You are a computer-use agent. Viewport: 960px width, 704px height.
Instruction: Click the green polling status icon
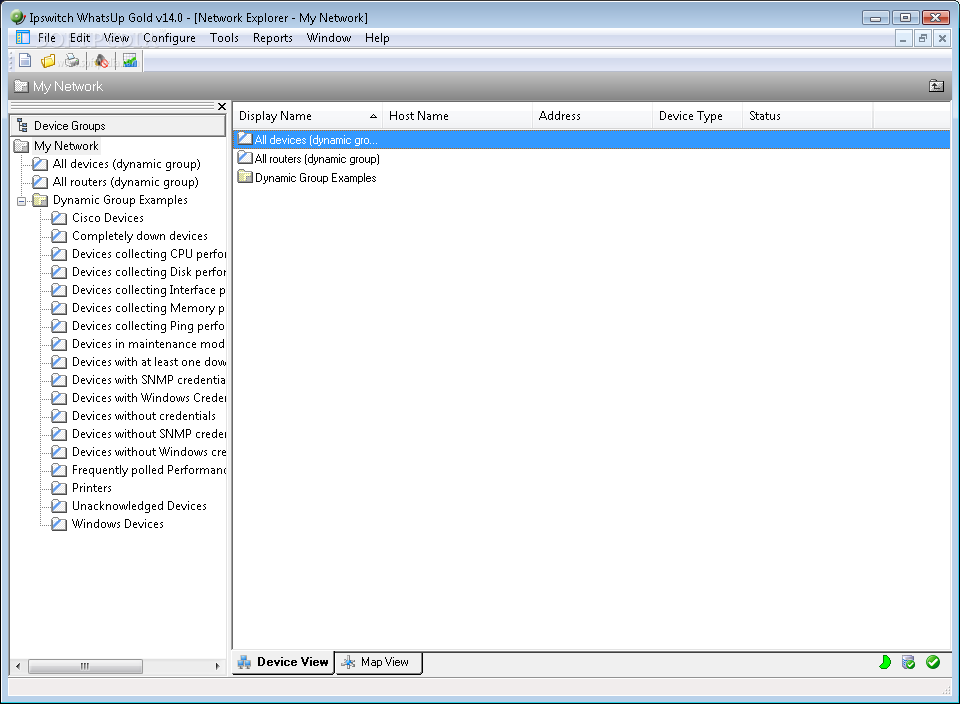(885, 662)
